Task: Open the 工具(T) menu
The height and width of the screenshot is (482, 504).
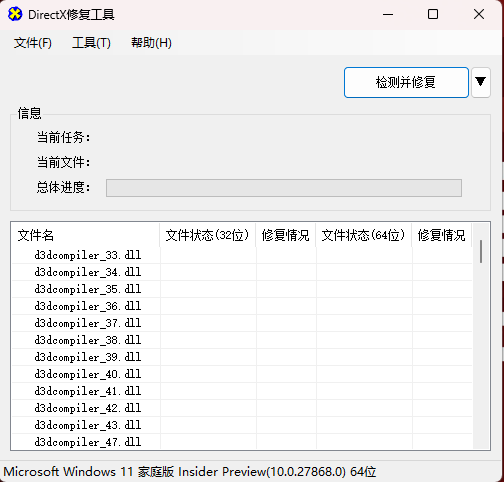Action: (91, 43)
